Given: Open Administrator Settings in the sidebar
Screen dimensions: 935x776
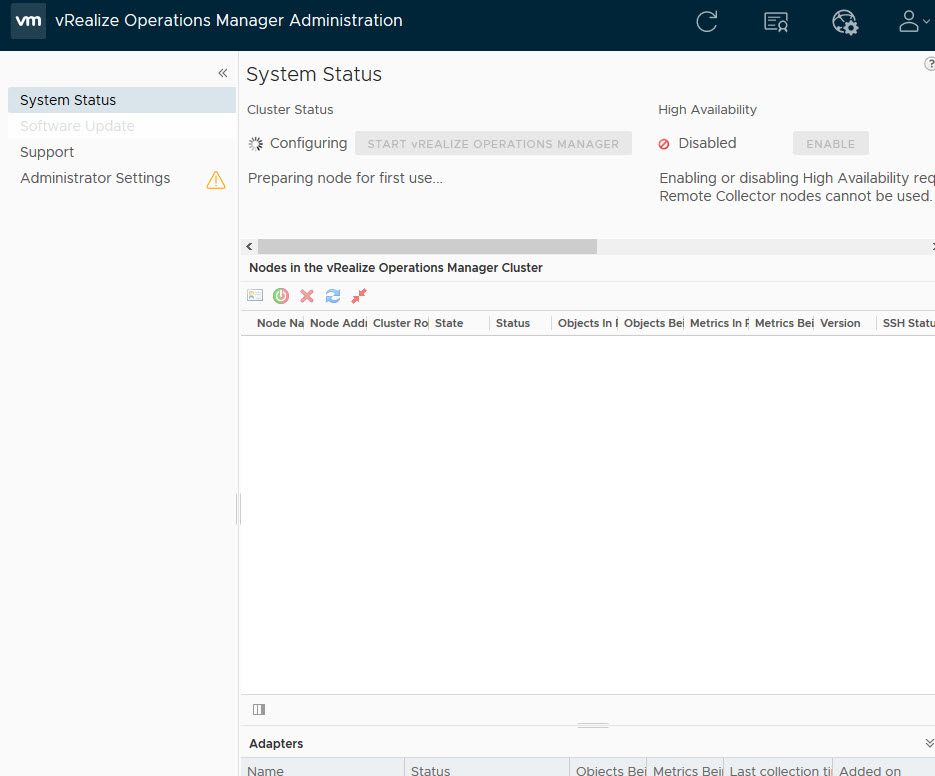Looking at the screenshot, I should (95, 178).
